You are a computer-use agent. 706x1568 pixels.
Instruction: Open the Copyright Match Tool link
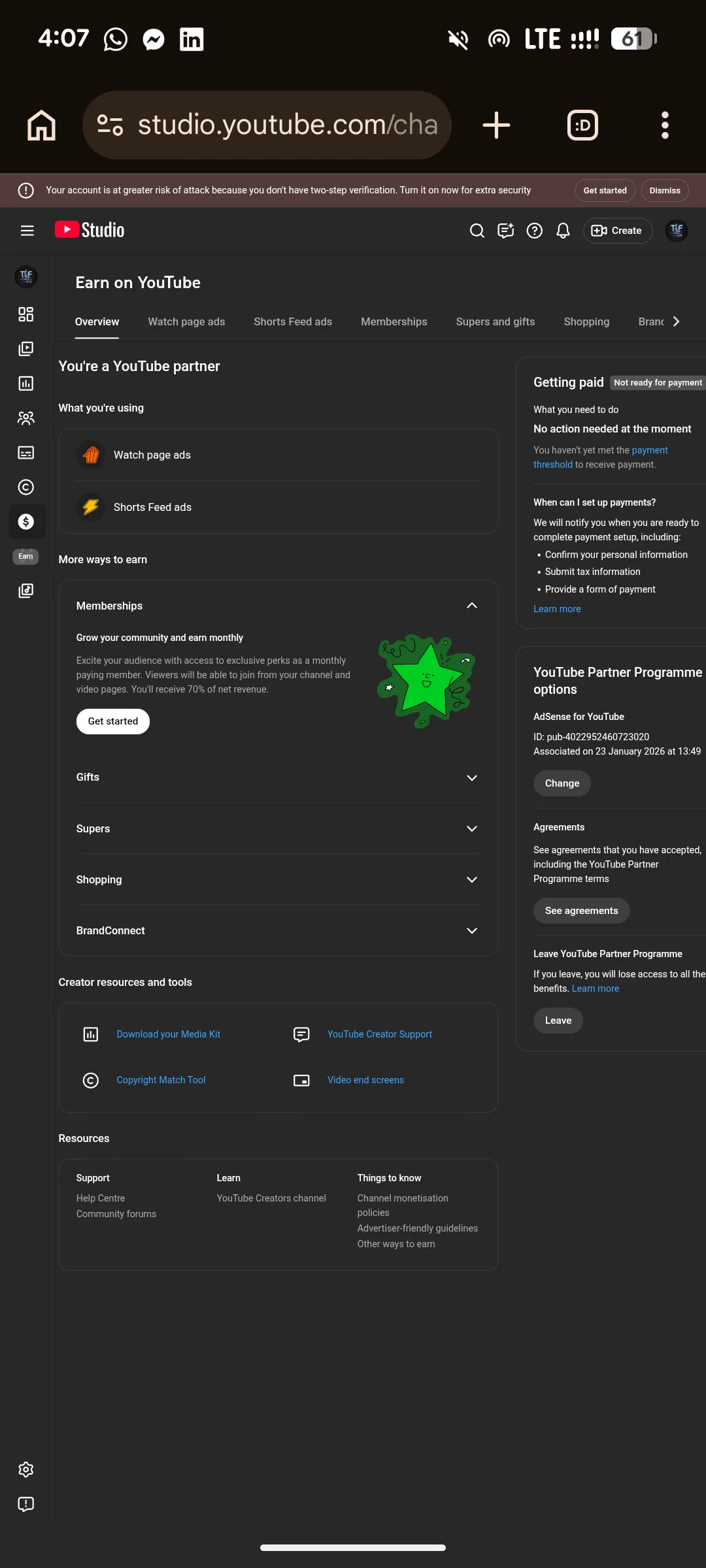point(161,1080)
